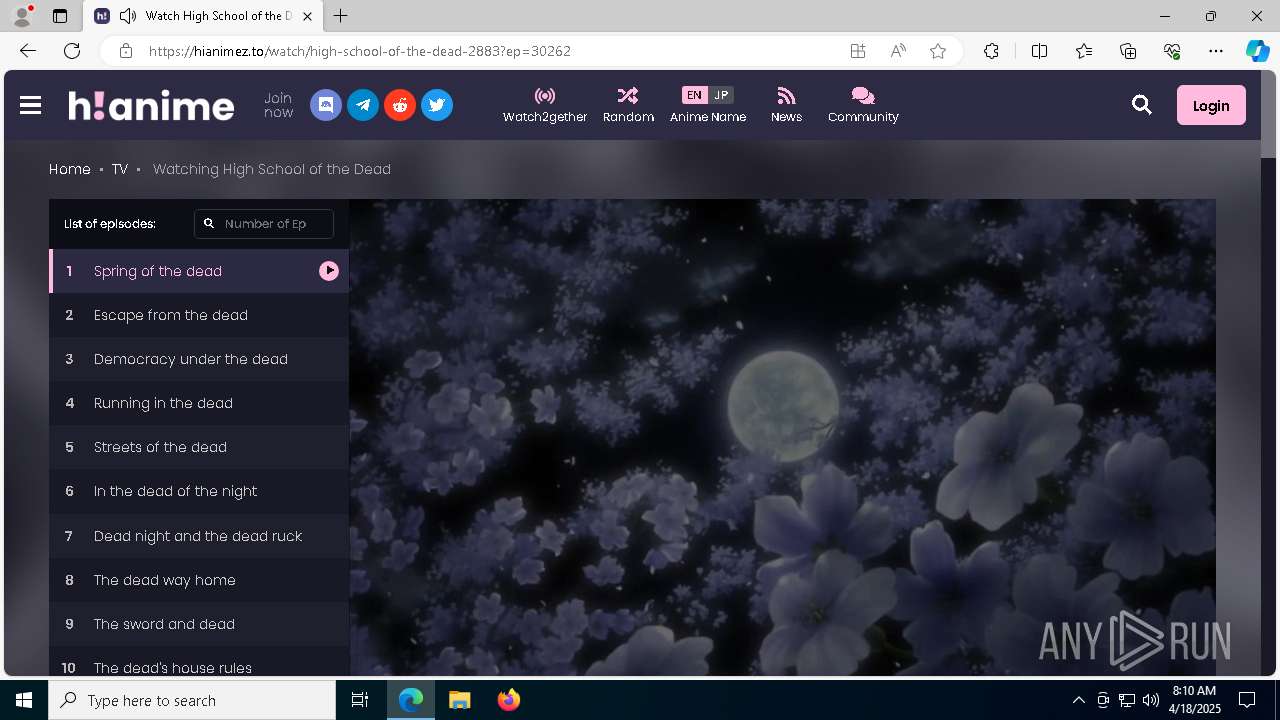Open the Windows Start menu
Screen dimensions: 1280x720
(24, 700)
